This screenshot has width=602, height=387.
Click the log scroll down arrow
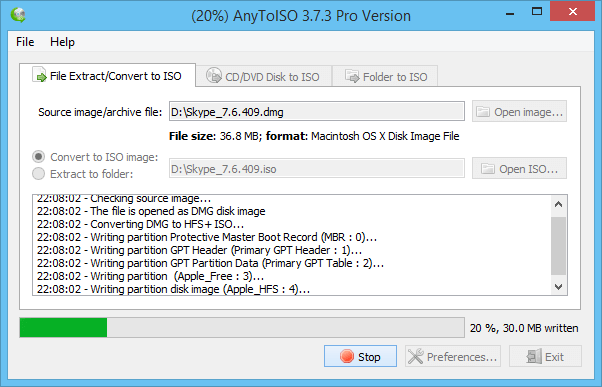click(x=559, y=286)
